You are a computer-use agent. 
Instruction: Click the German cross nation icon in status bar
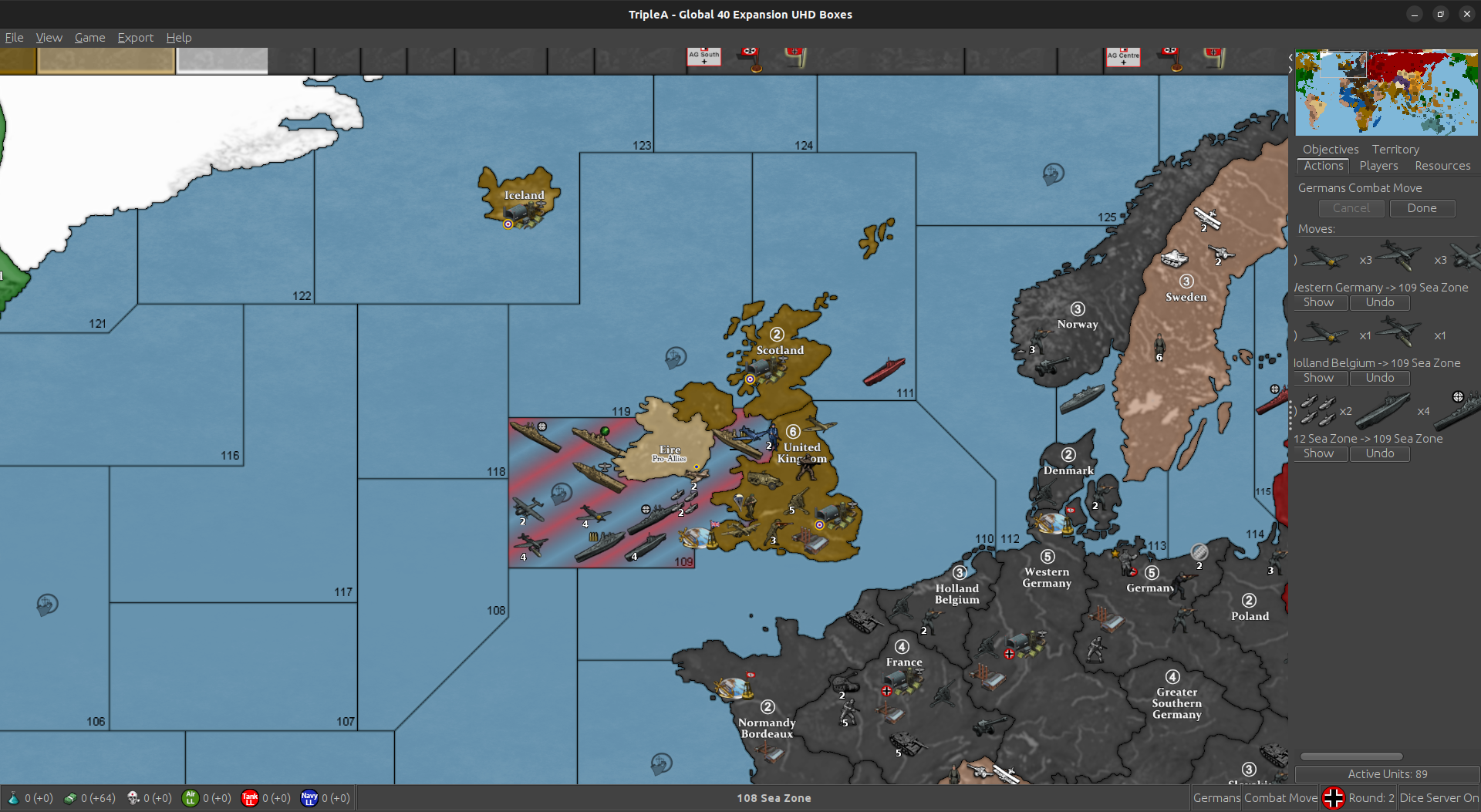pyautogui.click(x=1334, y=798)
